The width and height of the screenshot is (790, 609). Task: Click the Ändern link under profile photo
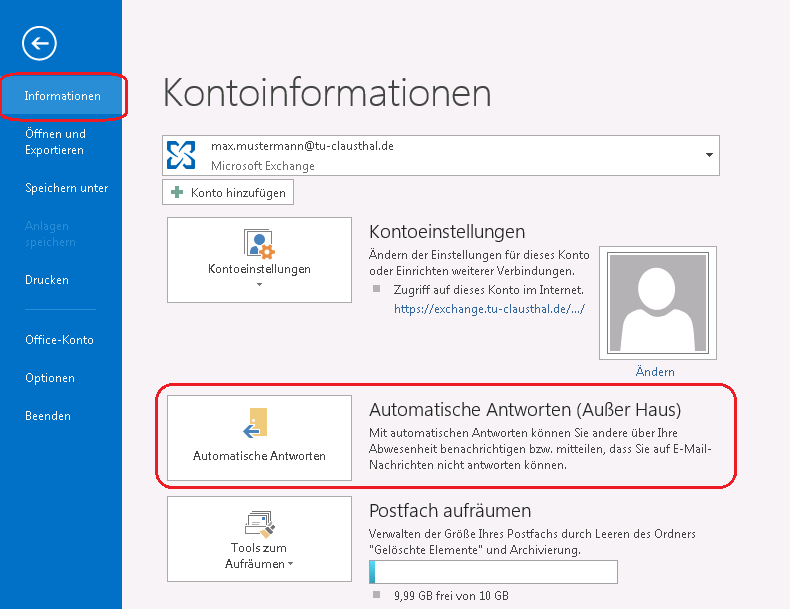point(655,372)
